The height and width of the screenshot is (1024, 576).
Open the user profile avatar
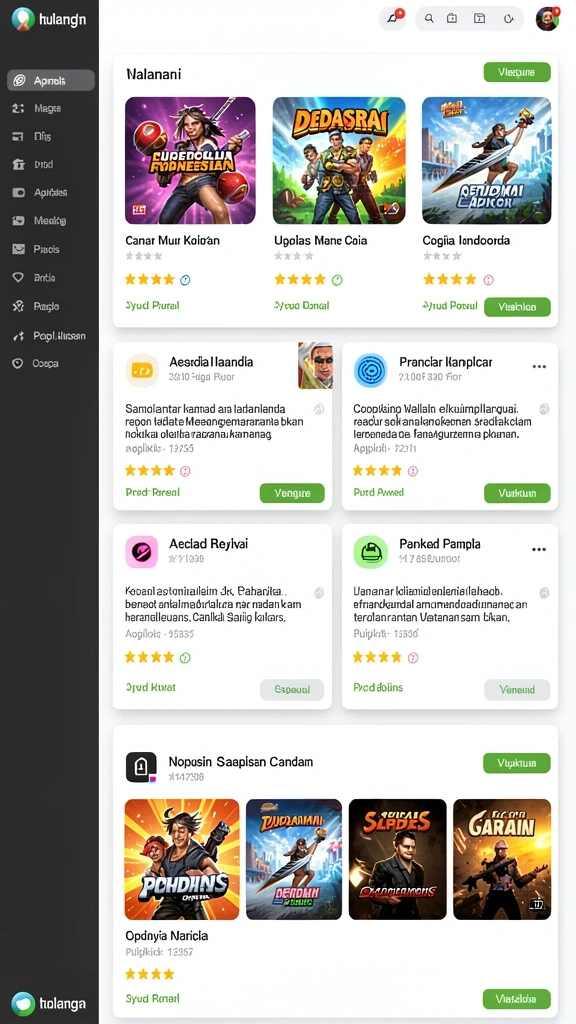click(x=547, y=18)
